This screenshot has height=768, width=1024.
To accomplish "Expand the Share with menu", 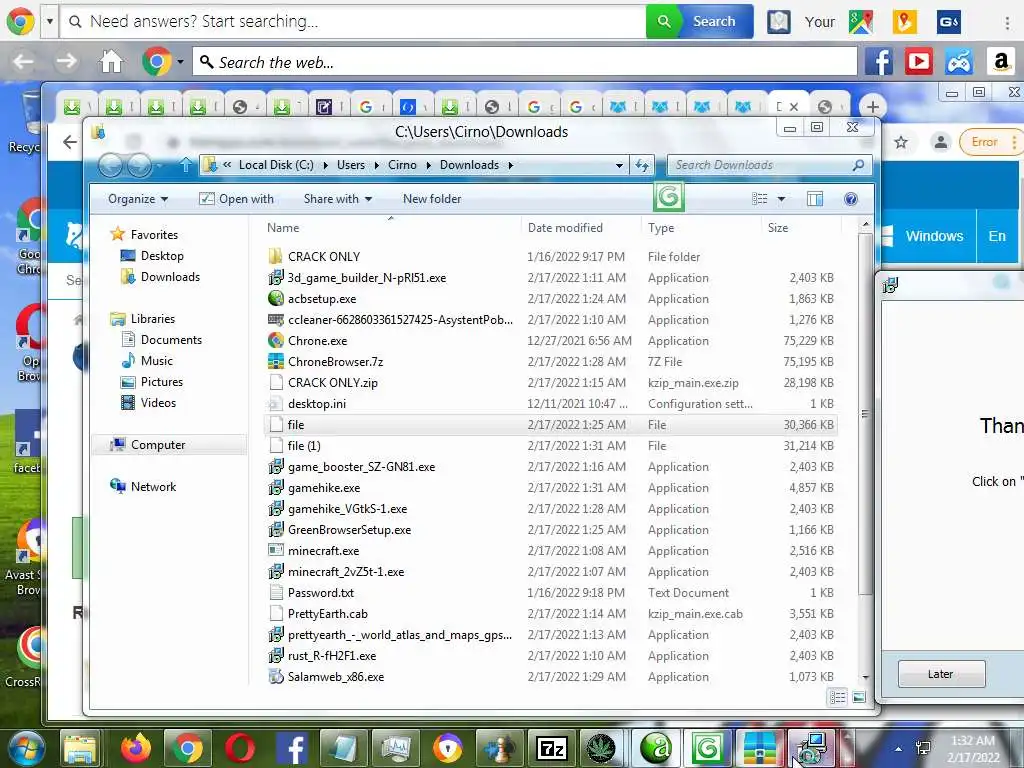I will click(x=338, y=199).
